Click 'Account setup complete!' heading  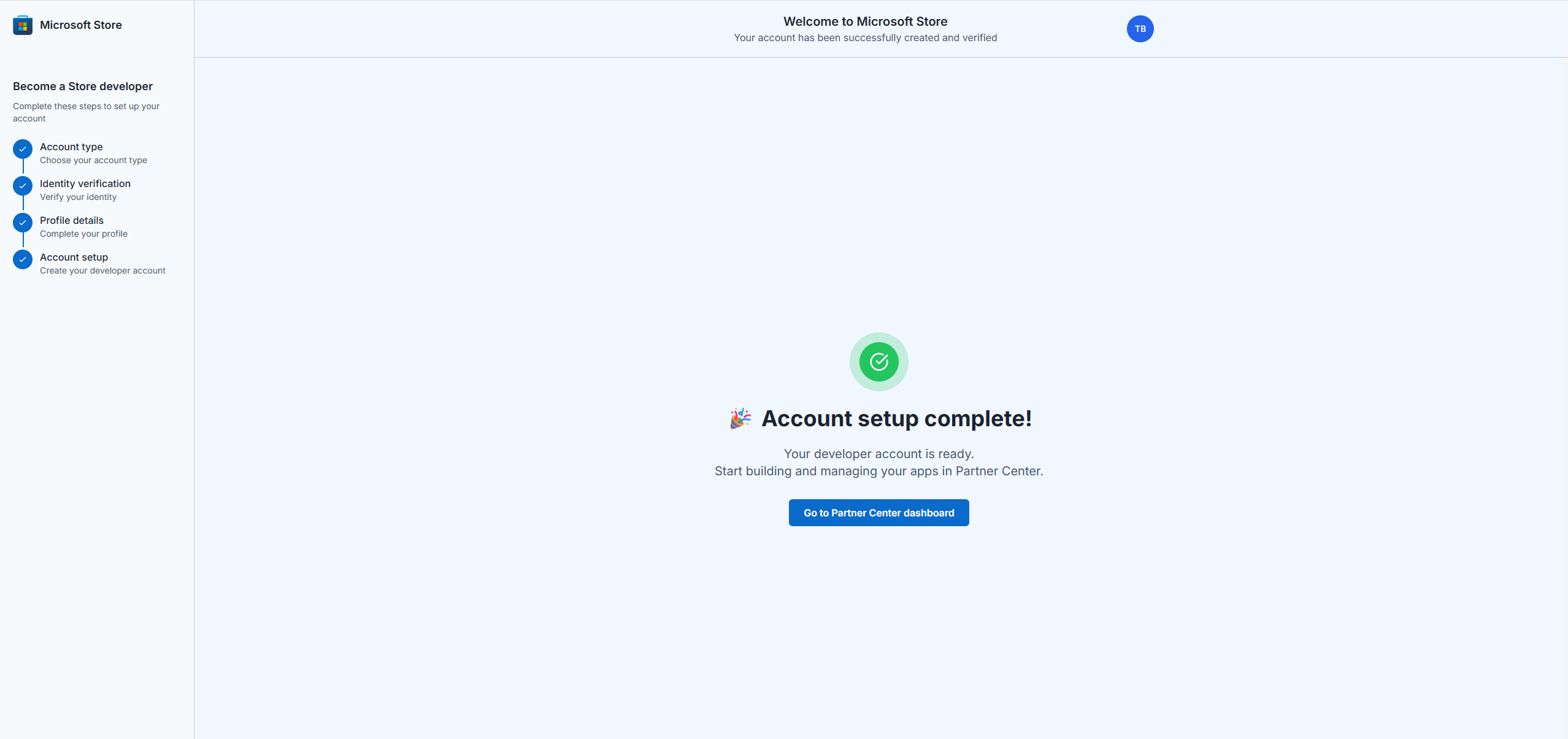coord(896,418)
